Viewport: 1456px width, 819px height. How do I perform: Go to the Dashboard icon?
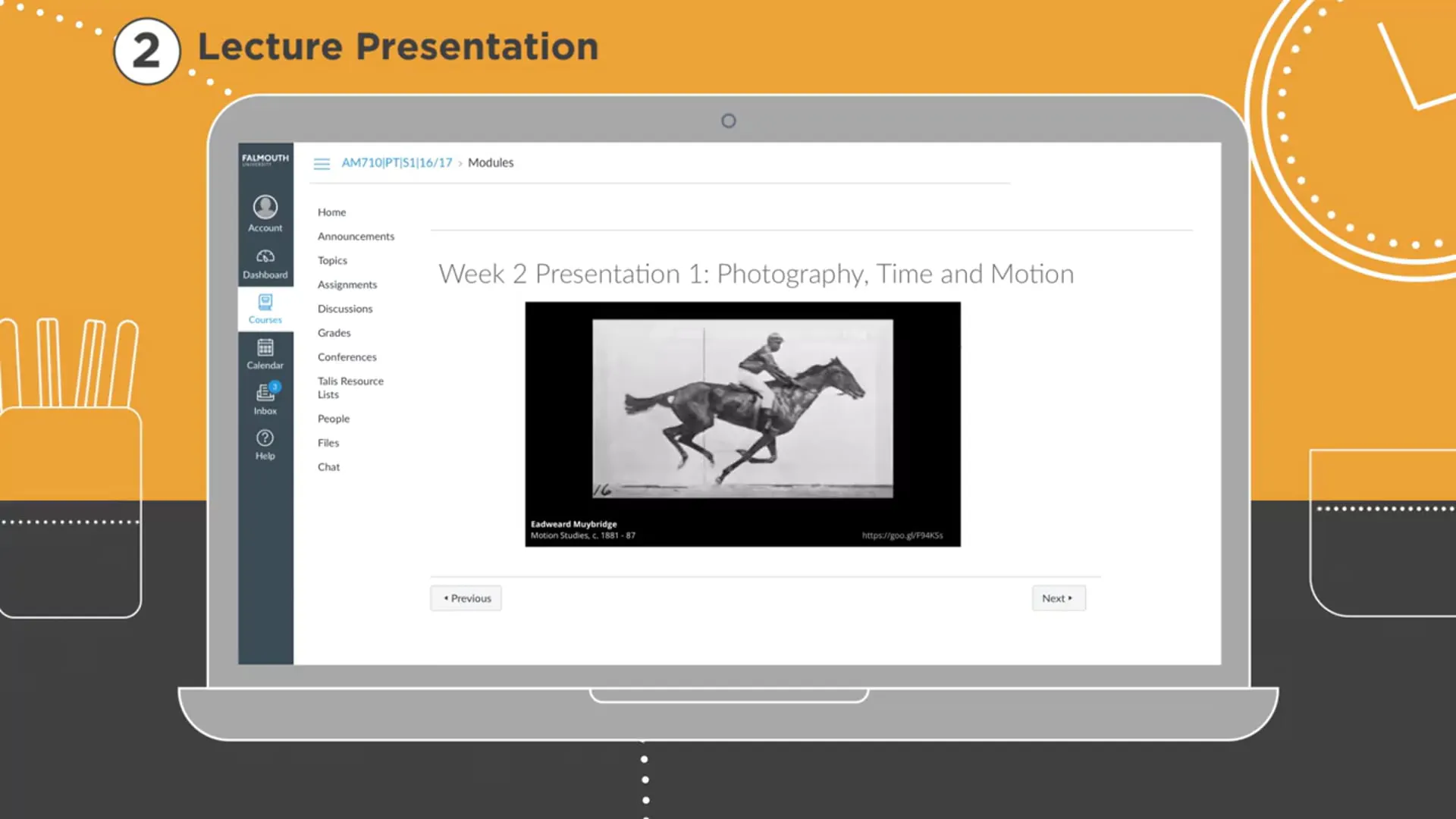click(x=265, y=256)
